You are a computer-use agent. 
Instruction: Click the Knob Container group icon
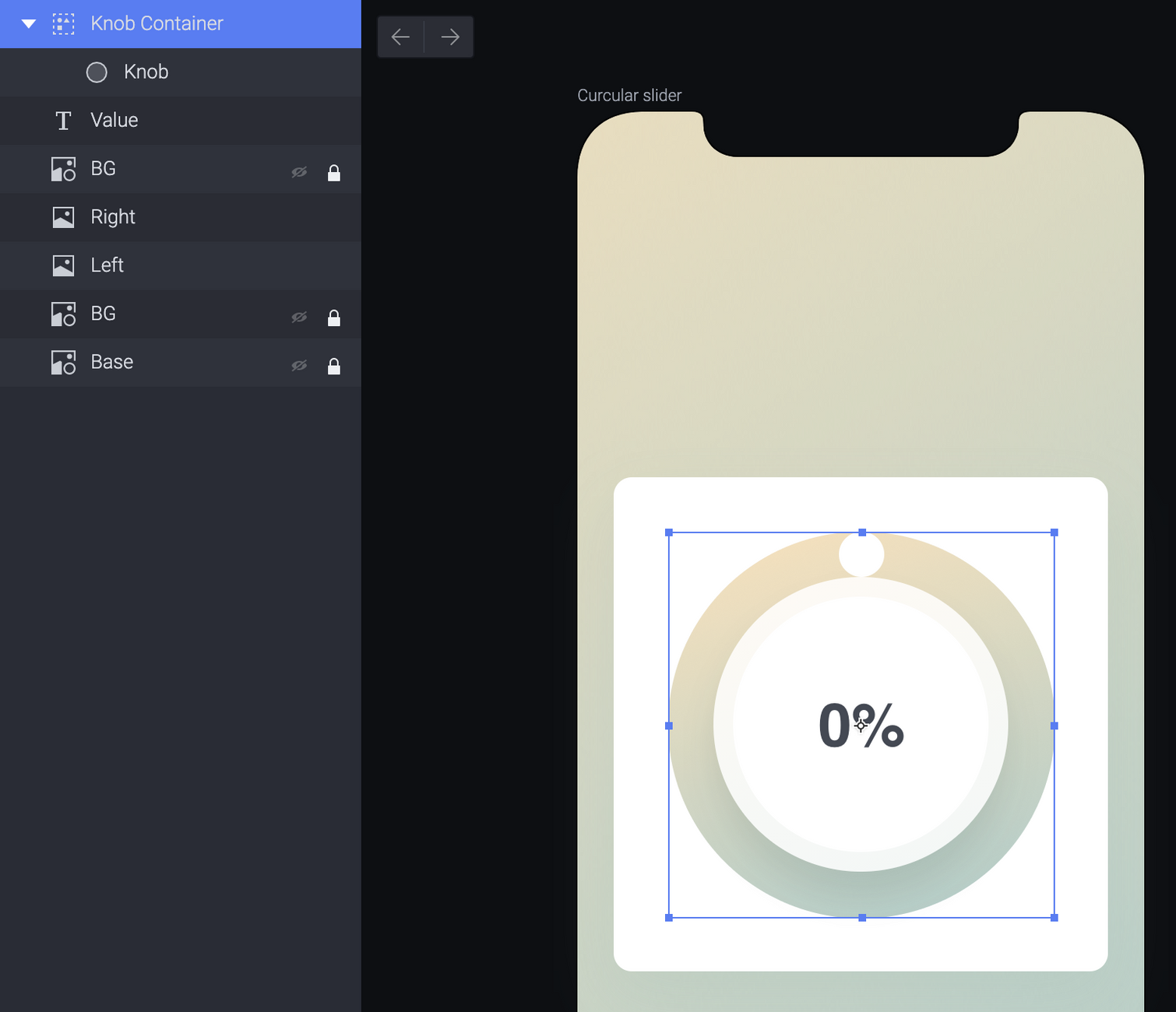tap(63, 24)
